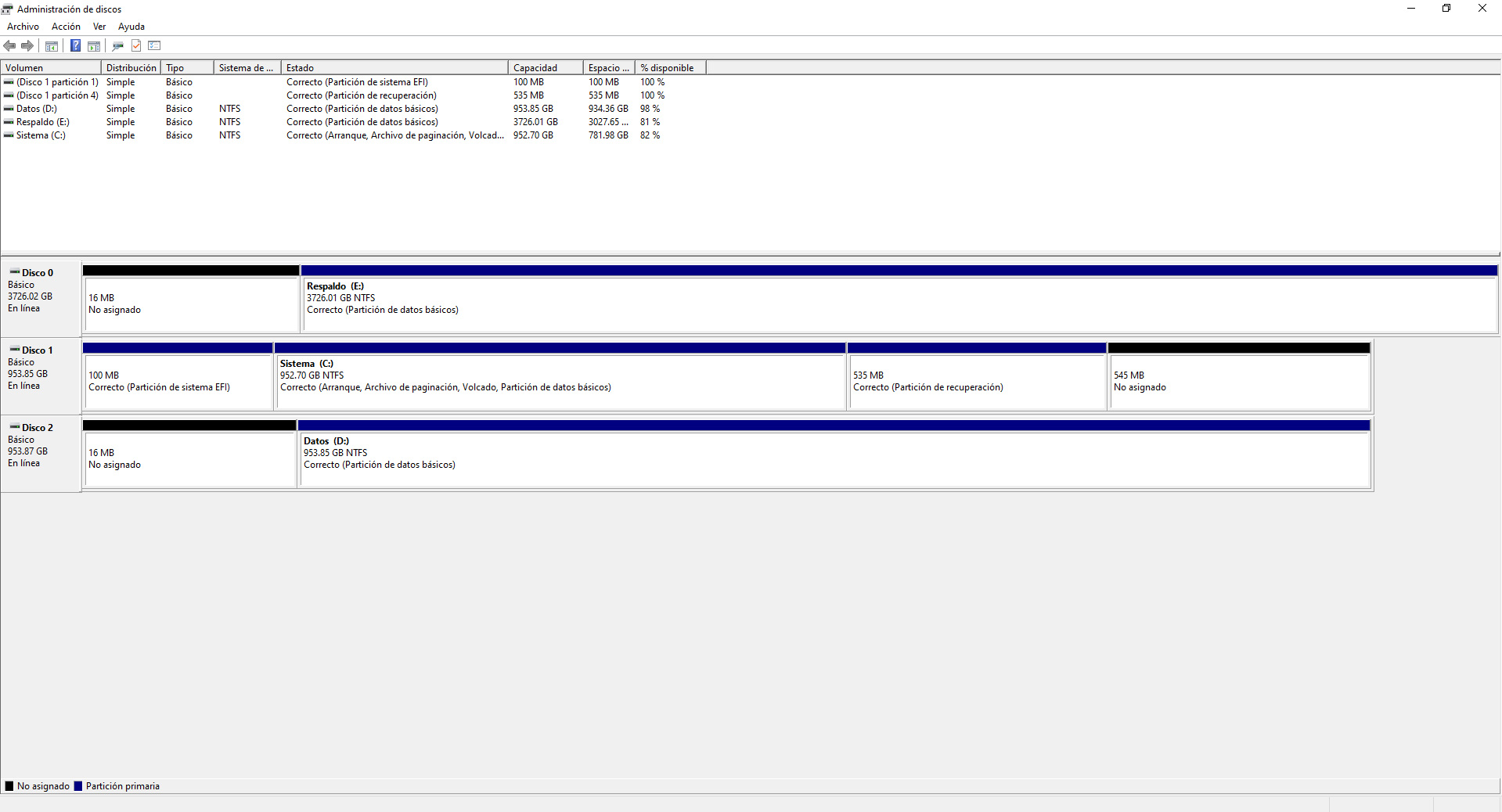Minimize the Administración de discos window
1502x812 pixels.
click(x=1411, y=9)
